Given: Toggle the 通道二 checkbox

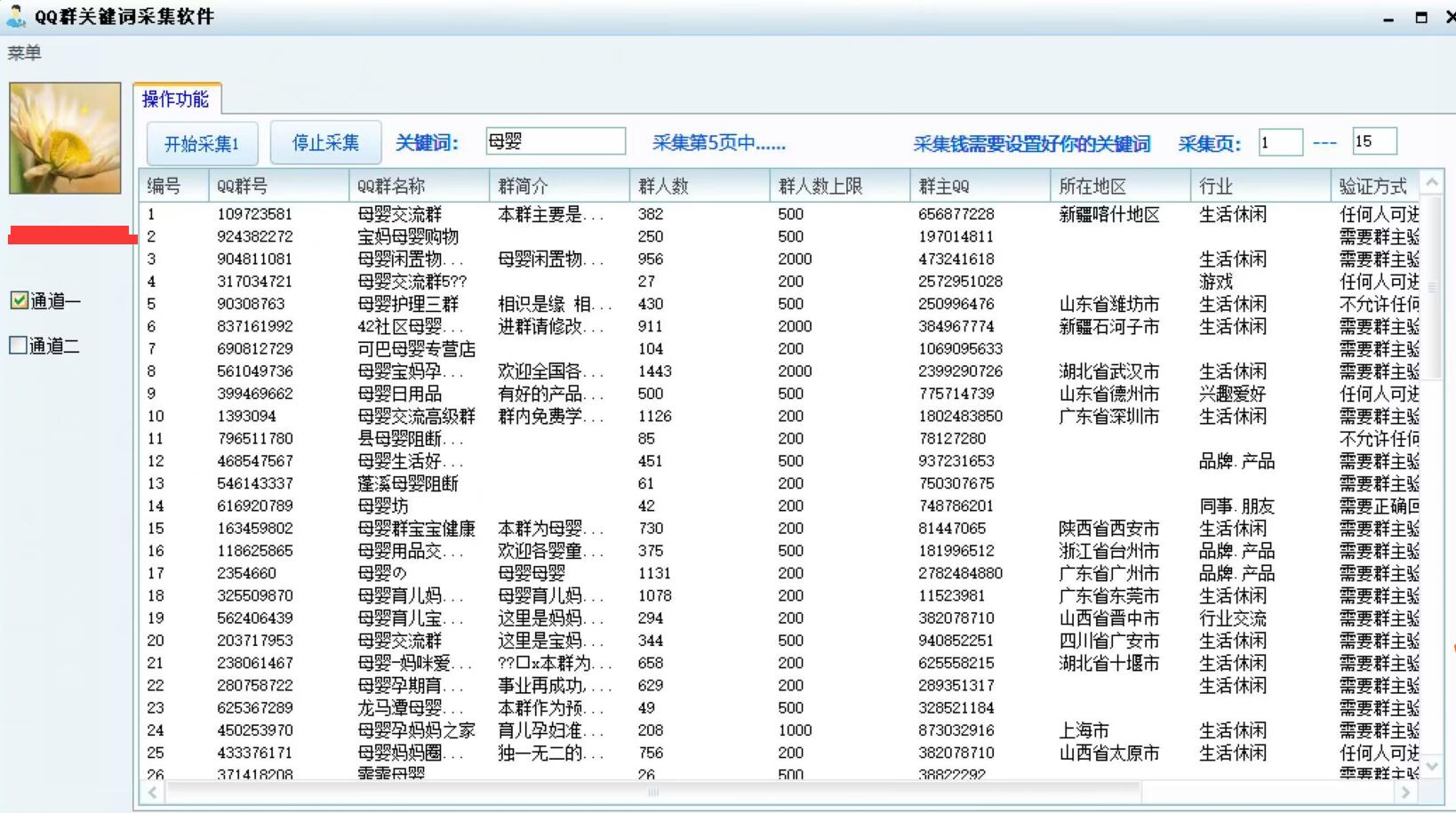Looking at the screenshot, I should pos(18,345).
